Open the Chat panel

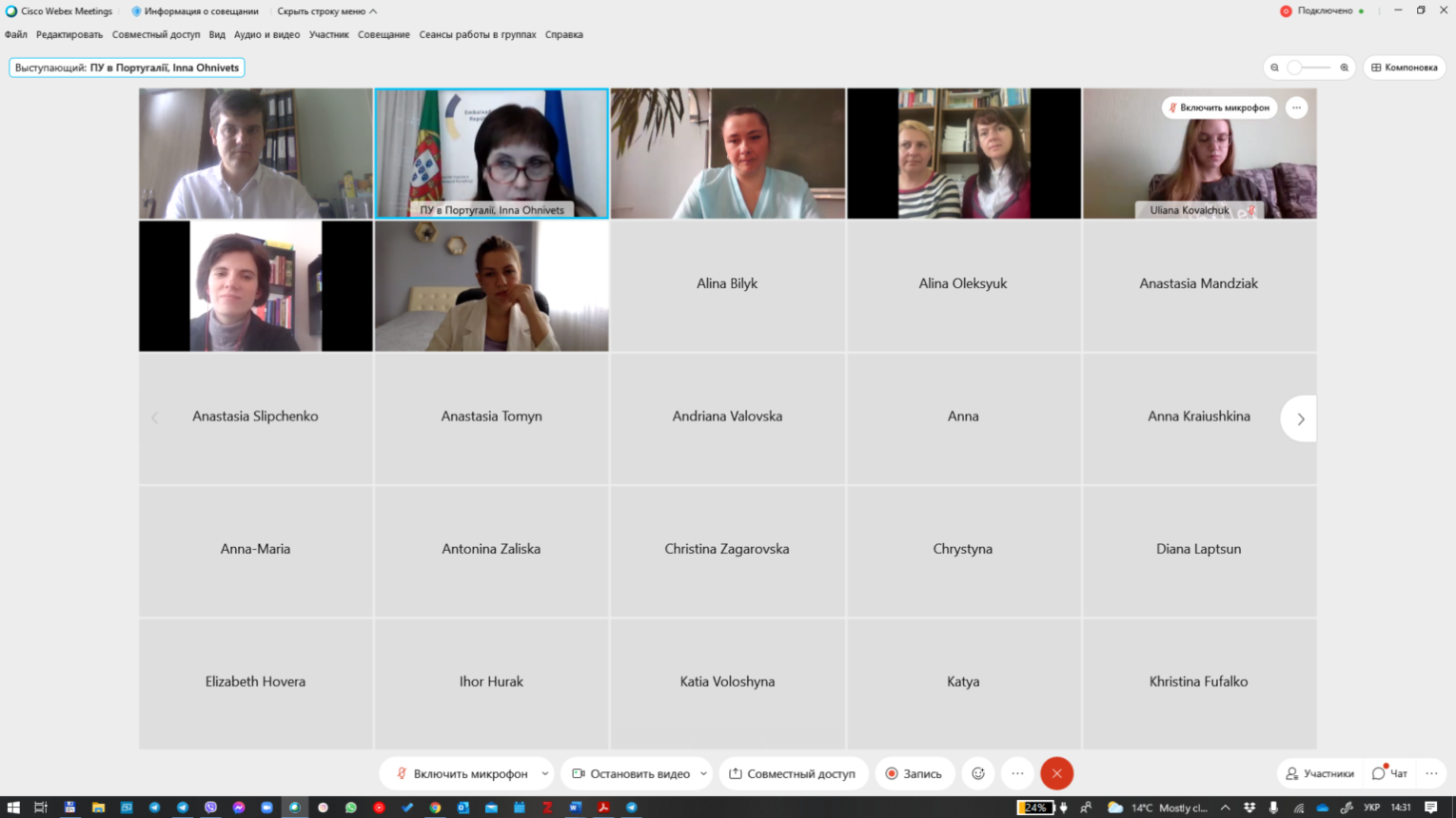coord(1389,773)
